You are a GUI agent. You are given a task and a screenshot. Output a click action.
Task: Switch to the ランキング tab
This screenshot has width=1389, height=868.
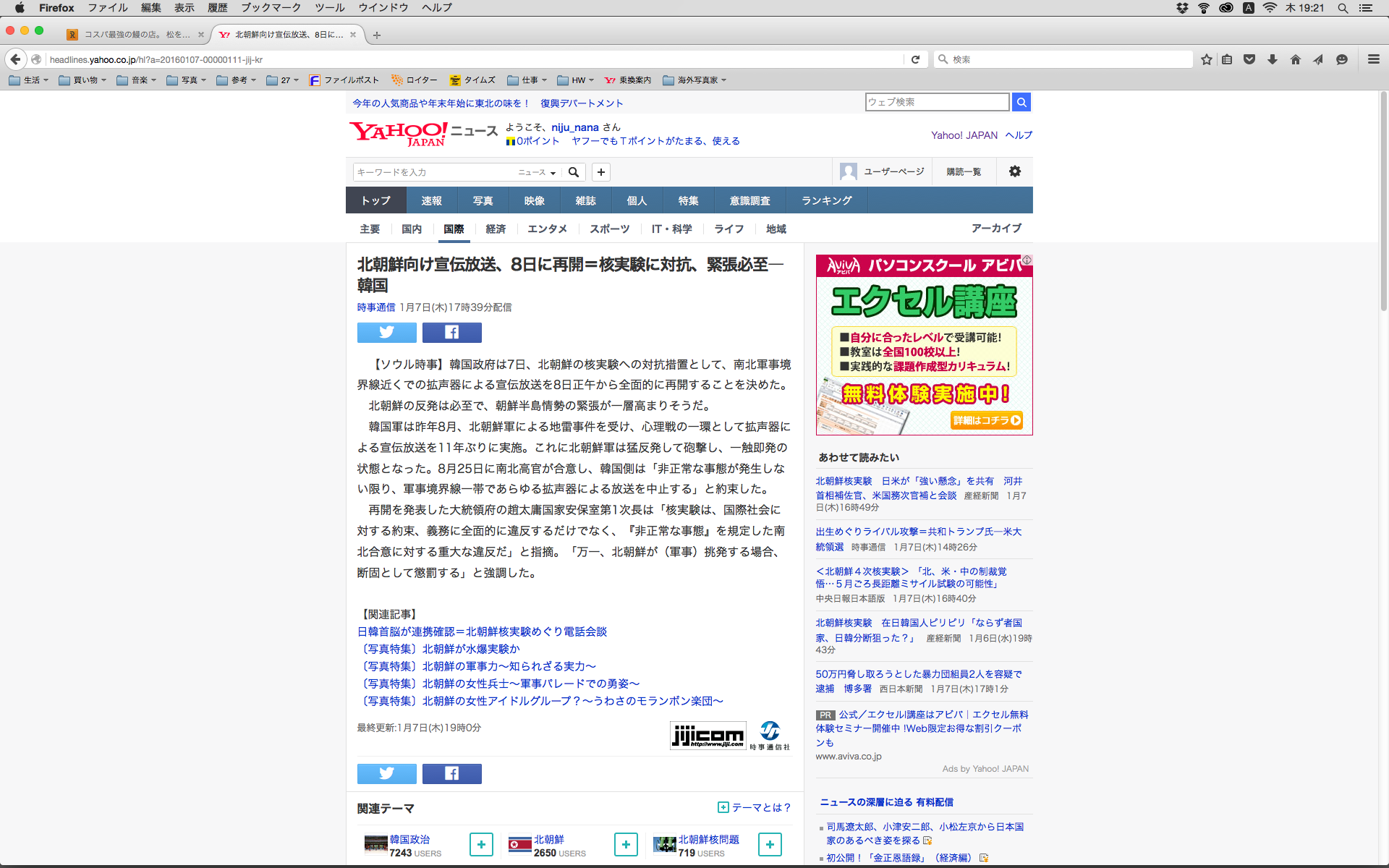pyautogui.click(x=826, y=200)
